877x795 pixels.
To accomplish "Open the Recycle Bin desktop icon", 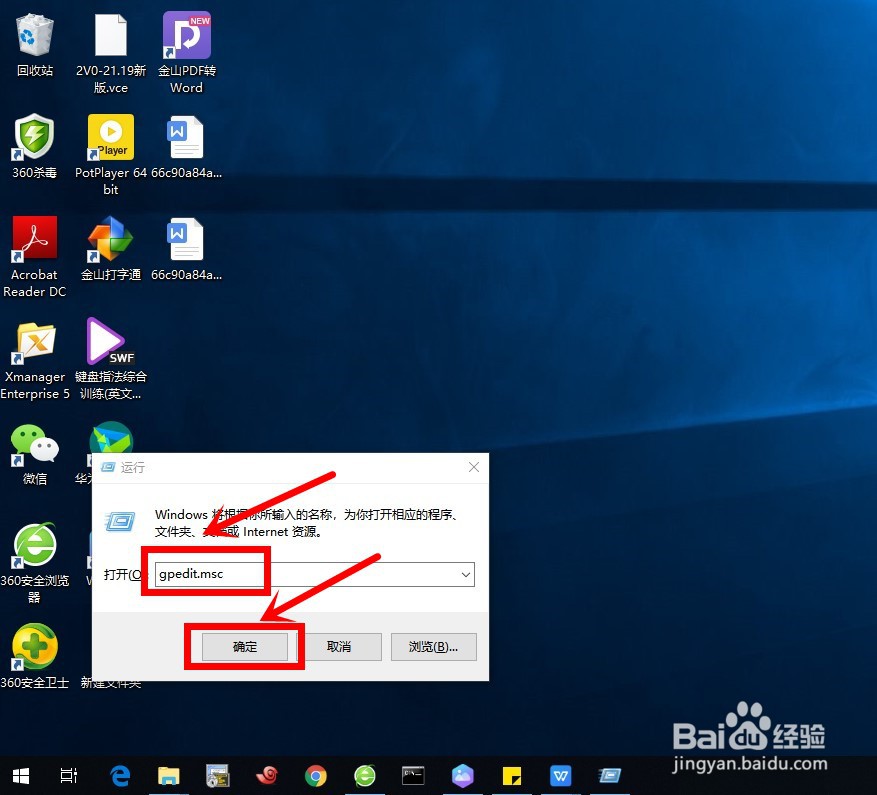I will point(35,46).
